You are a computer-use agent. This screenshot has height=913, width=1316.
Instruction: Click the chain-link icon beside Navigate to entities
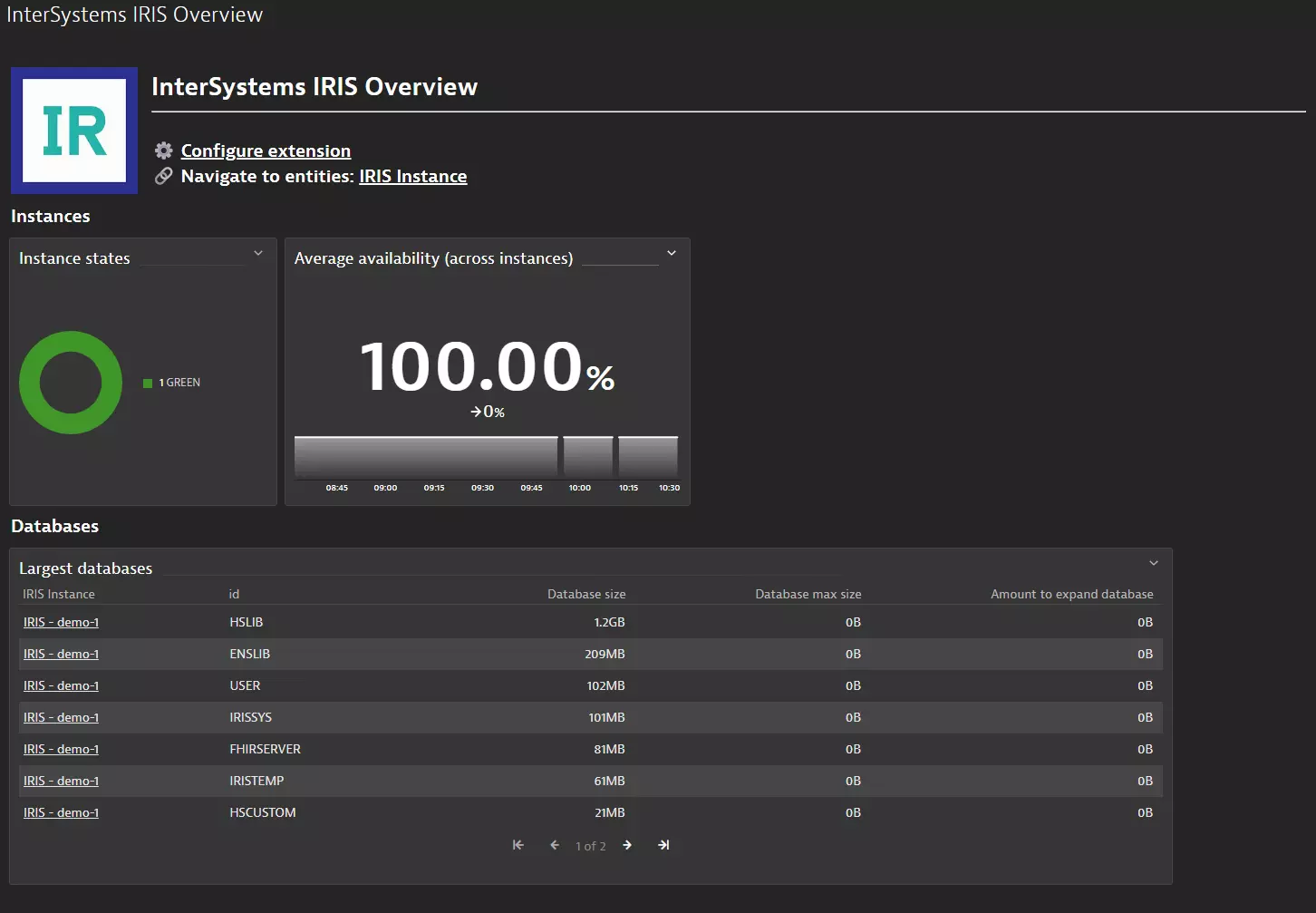[x=163, y=176]
